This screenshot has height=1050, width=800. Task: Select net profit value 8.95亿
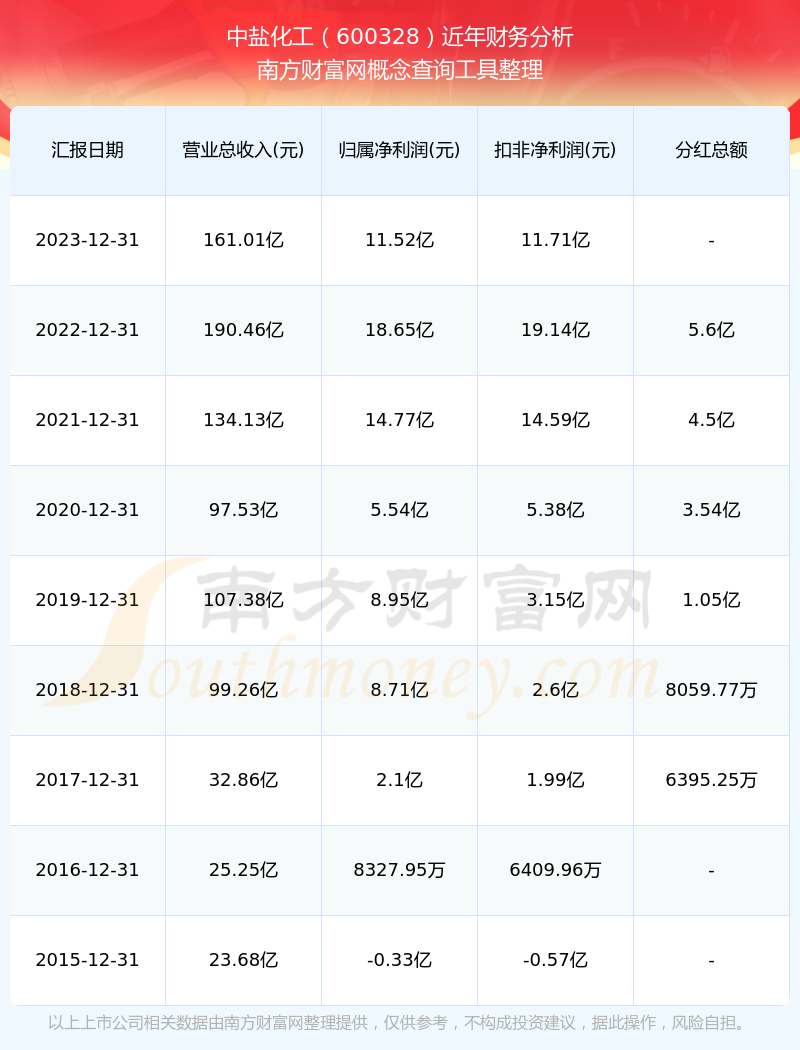[399, 600]
